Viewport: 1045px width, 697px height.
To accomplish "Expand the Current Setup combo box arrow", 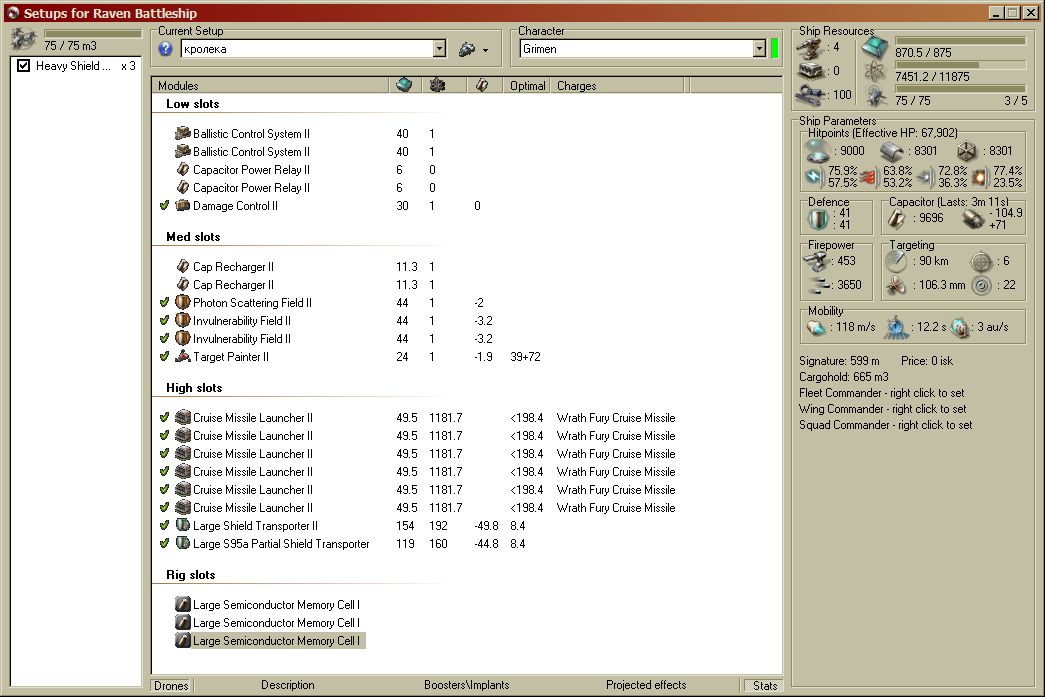I will point(439,49).
